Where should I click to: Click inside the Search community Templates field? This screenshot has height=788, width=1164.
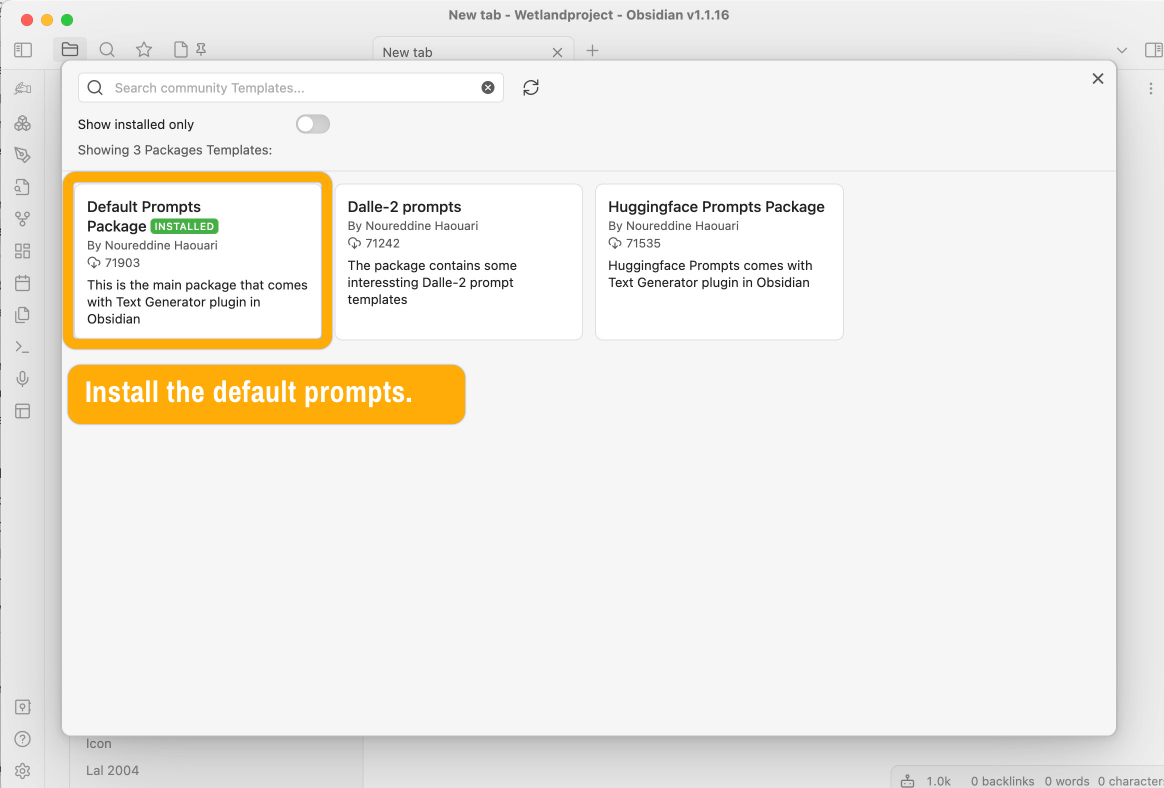(280, 87)
